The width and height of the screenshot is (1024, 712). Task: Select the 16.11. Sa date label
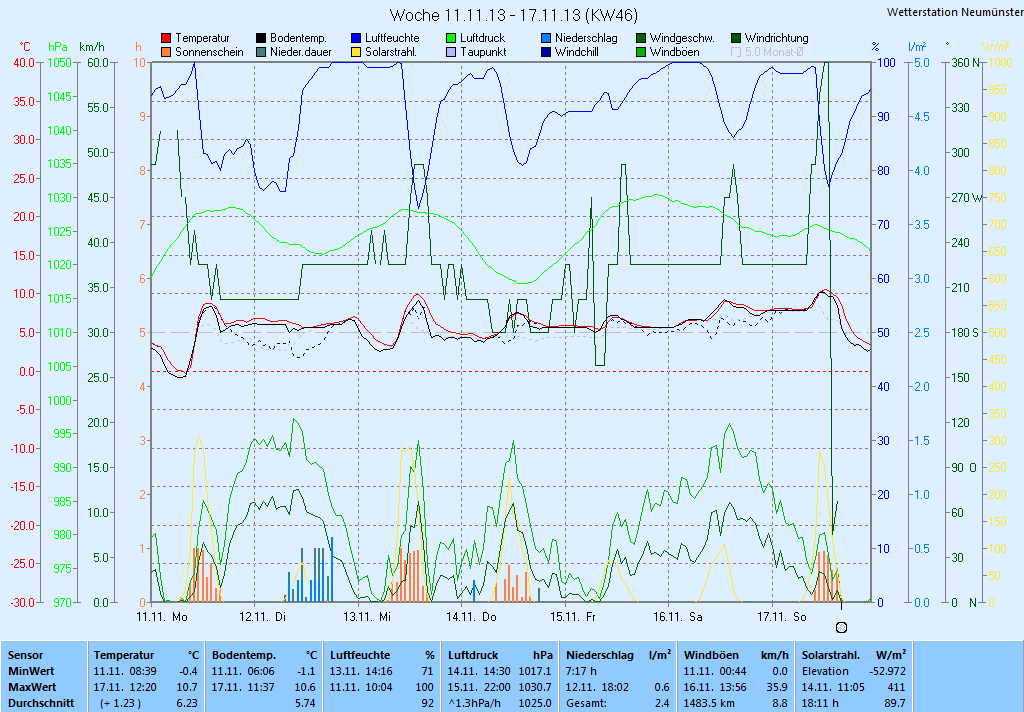(677, 617)
